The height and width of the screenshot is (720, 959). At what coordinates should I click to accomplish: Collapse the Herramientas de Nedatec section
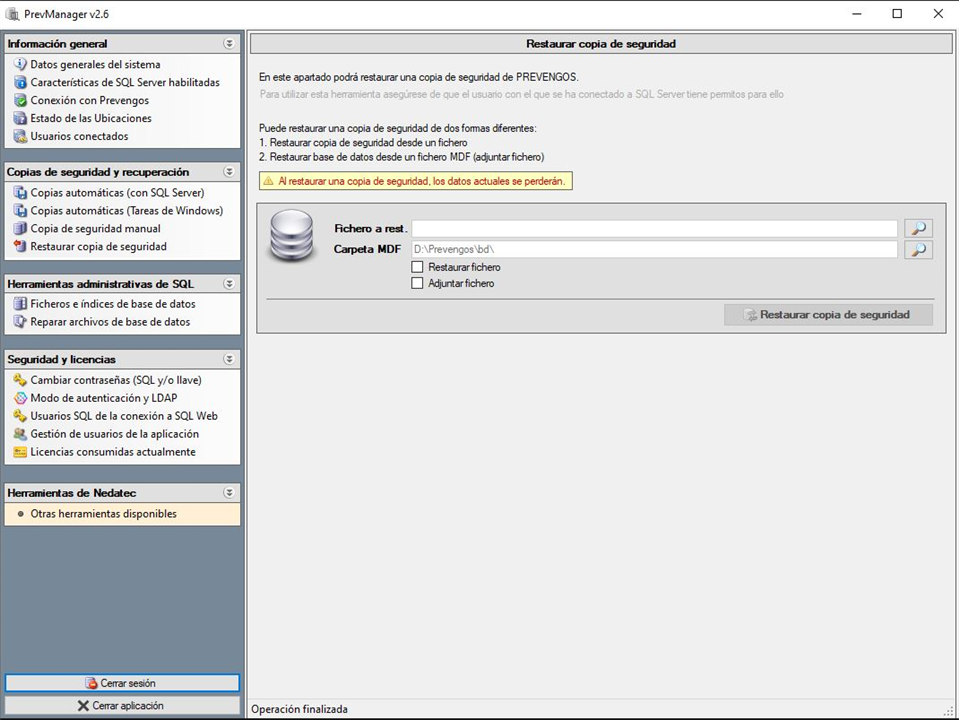(229, 493)
